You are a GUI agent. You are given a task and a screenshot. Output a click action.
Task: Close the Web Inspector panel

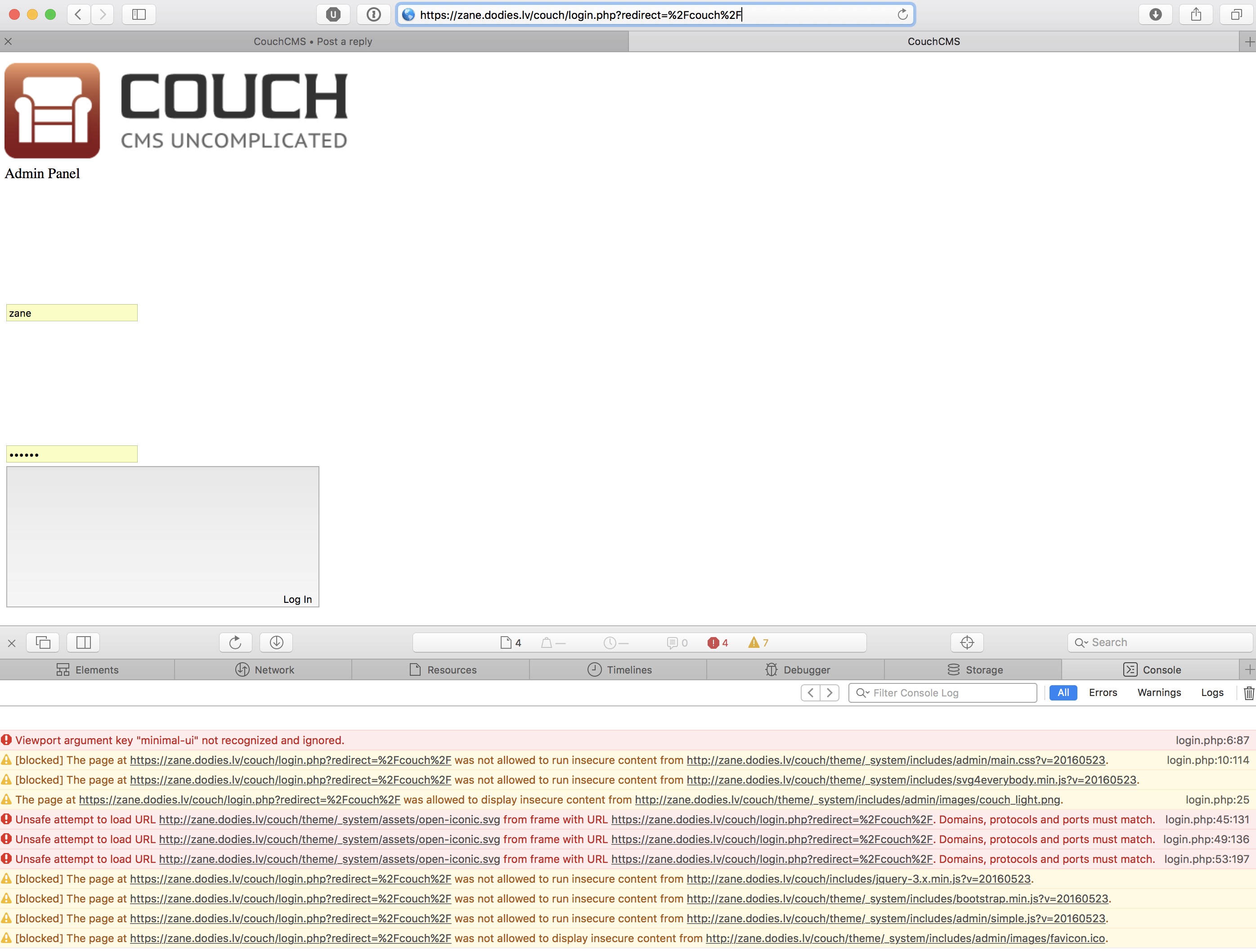click(x=11, y=643)
